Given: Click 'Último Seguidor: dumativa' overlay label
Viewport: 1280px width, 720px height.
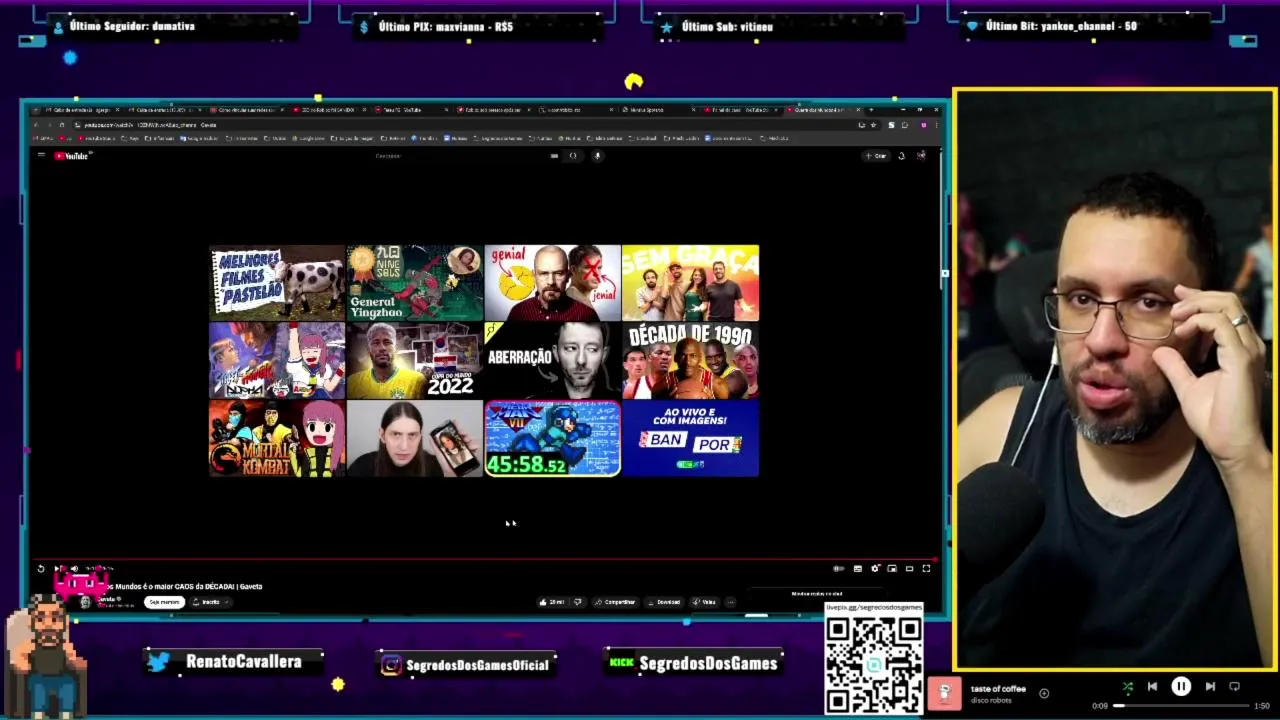Looking at the screenshot, I should click(132, 26).
